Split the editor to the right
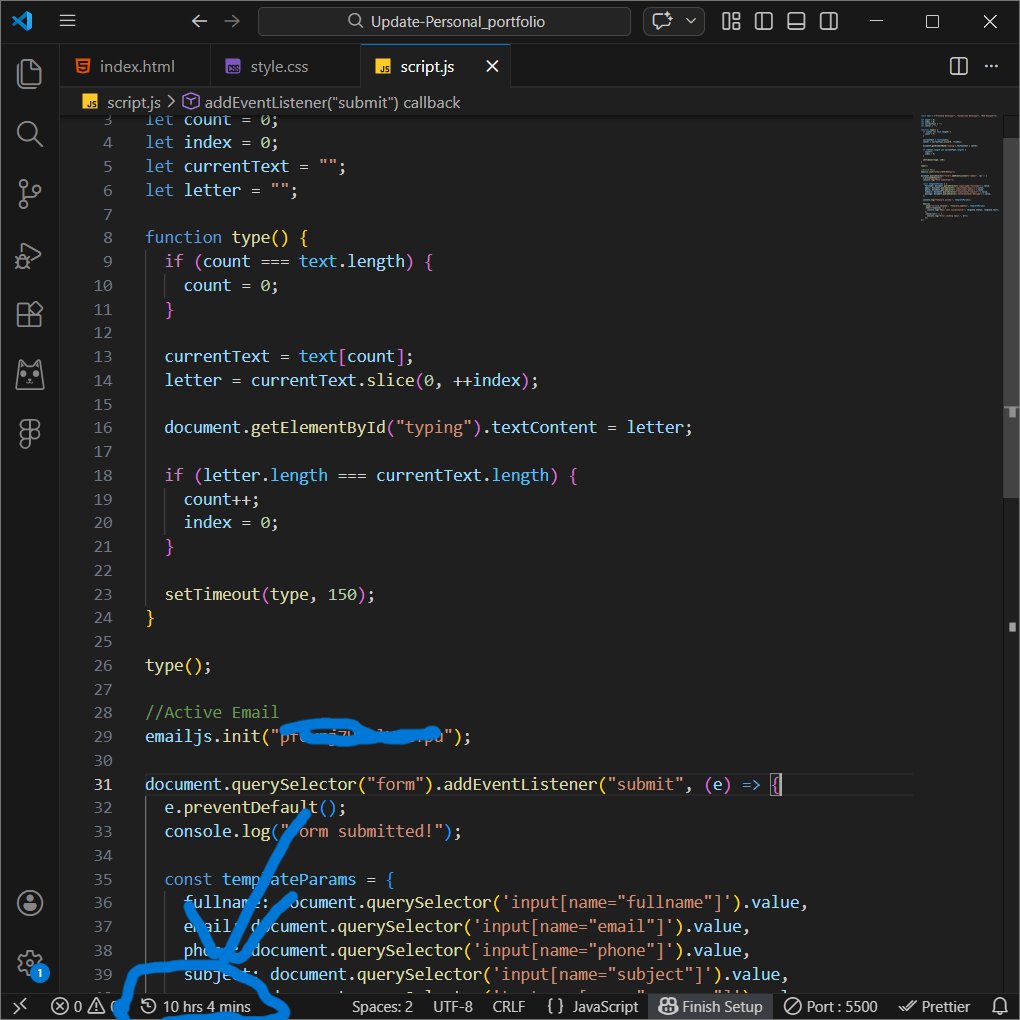The width and height of the screenshot is (1020, 1020). (x=959, y=66)
